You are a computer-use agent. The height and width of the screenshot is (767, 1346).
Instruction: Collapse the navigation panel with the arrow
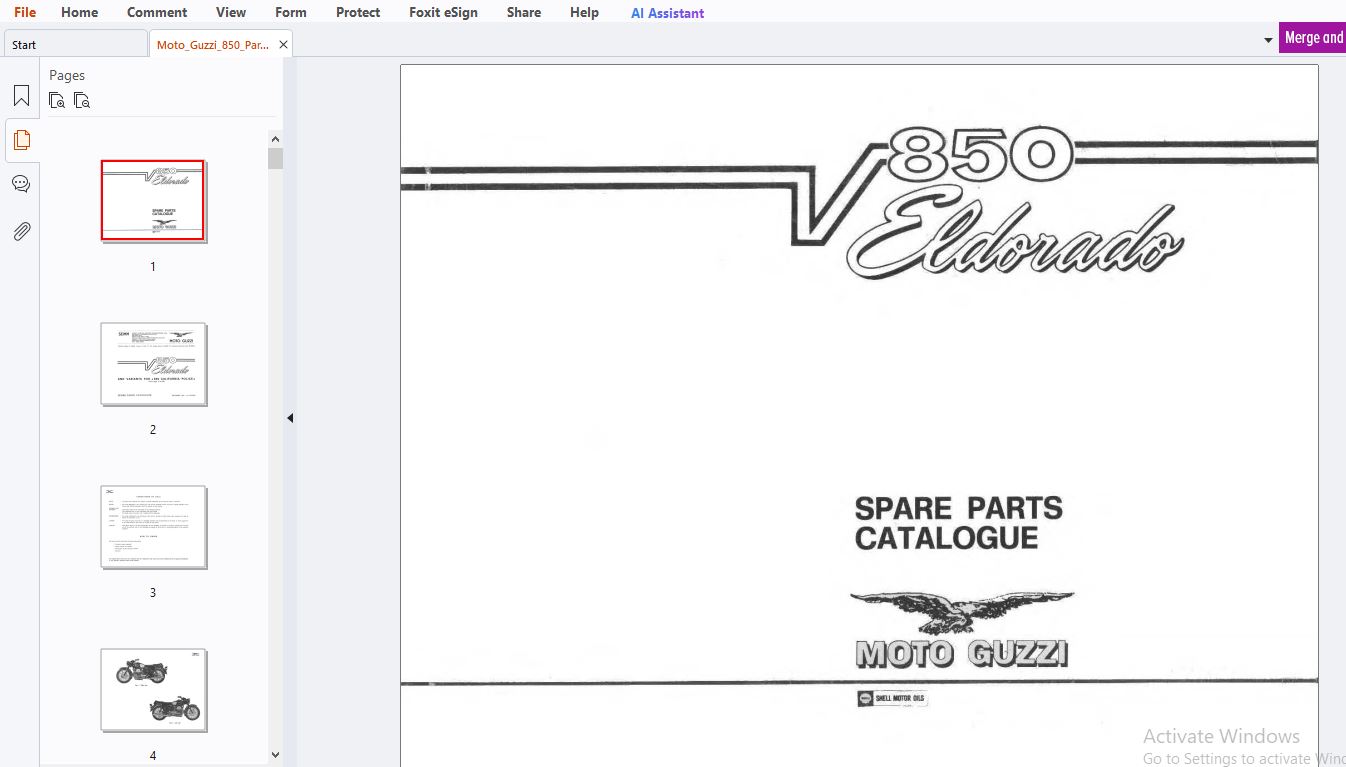tap(290, 418)
